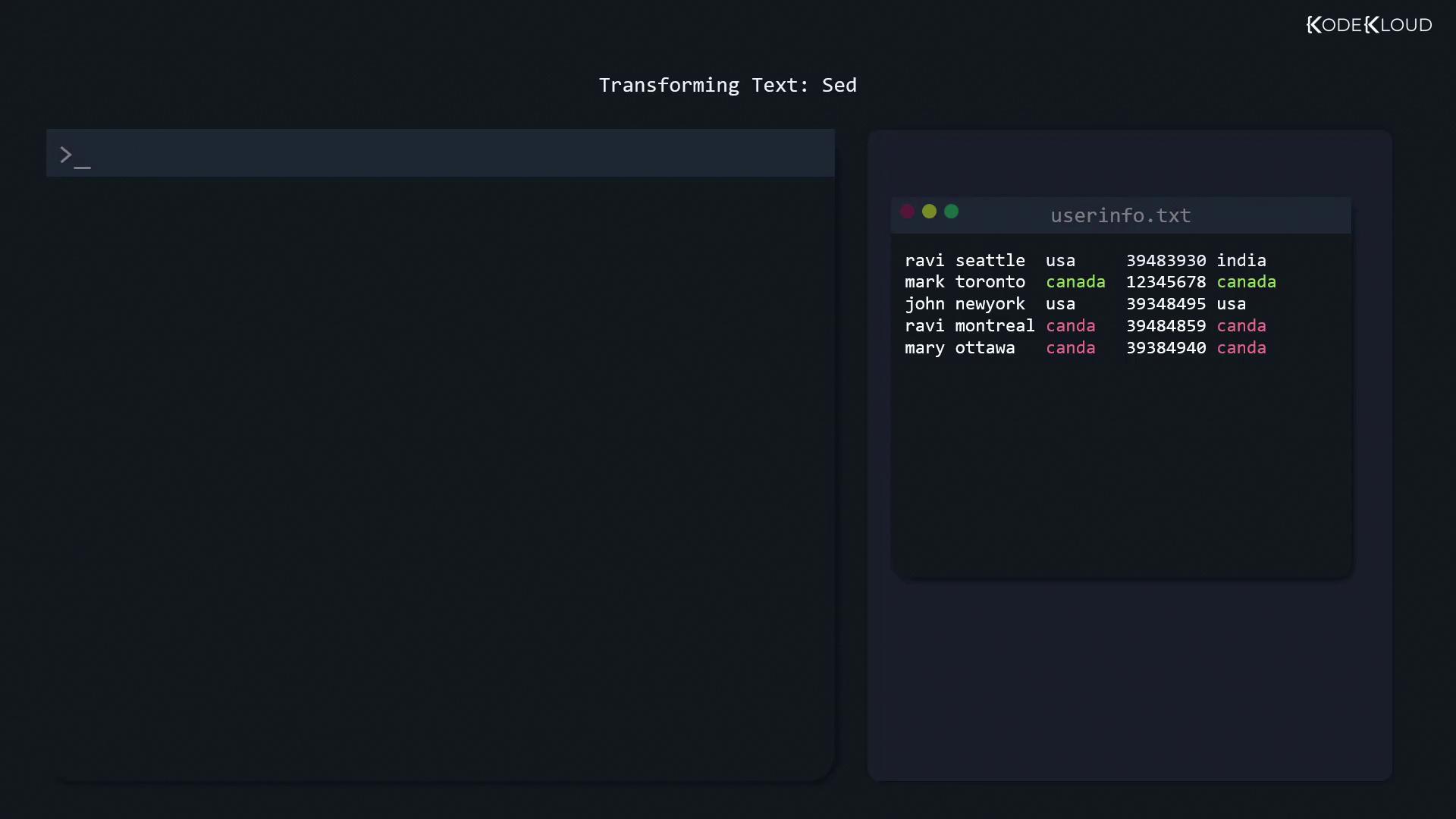The height and width of the screenshot is (819, 1456).
Task: Click the red 'canda' next to montreal
Action: (1070, 326)
